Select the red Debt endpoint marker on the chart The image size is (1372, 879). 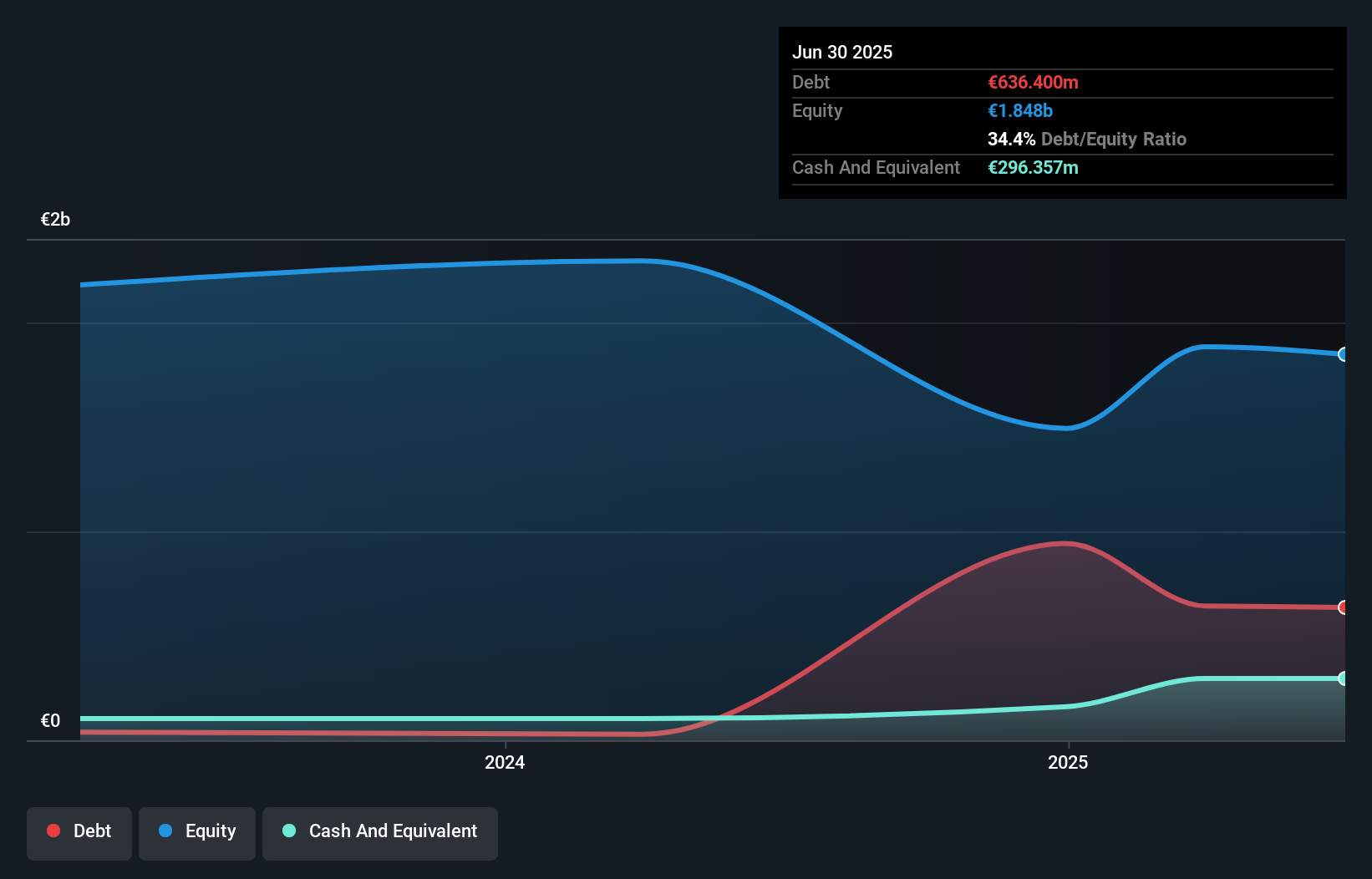[1343, 607]
